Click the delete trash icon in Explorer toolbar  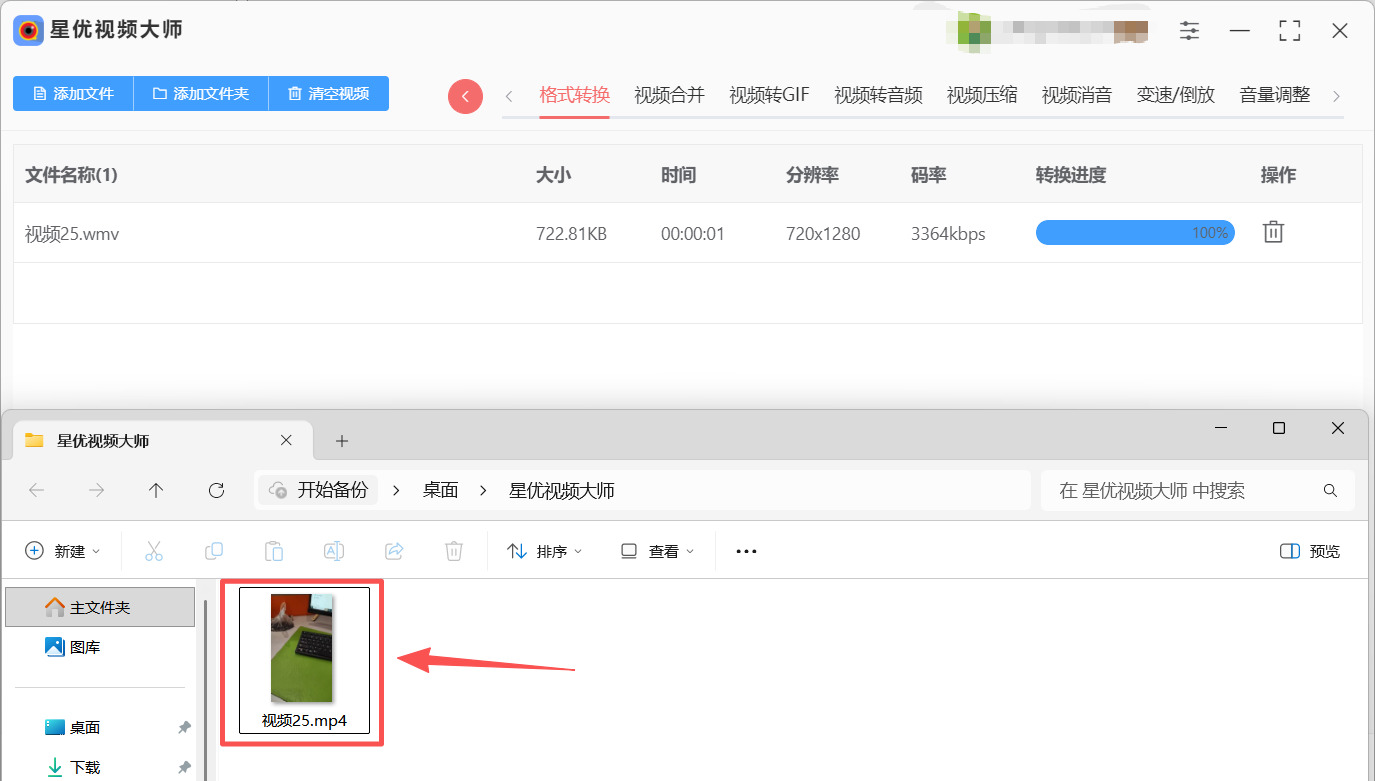454,551
